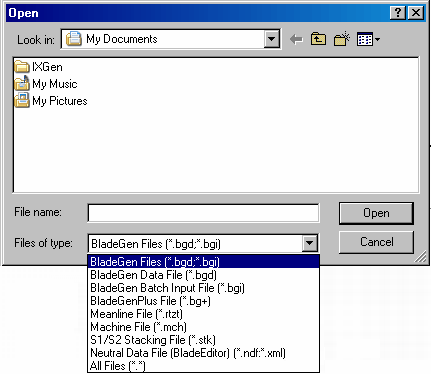Choose BladeGen Batch Input File (*.bgi)
431x374 pixels.
pos(203,288)
